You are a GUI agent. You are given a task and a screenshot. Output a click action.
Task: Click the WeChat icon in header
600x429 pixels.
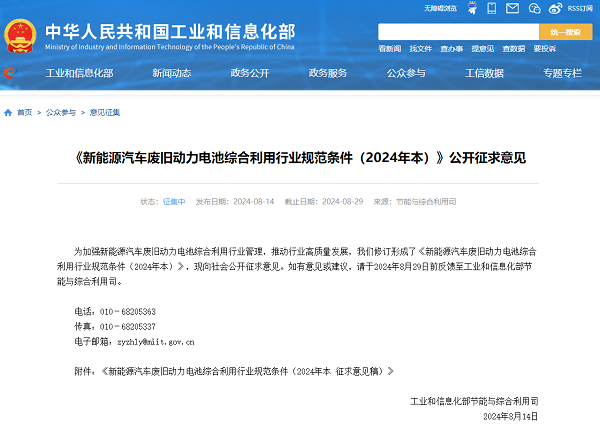tap(533, 8)
